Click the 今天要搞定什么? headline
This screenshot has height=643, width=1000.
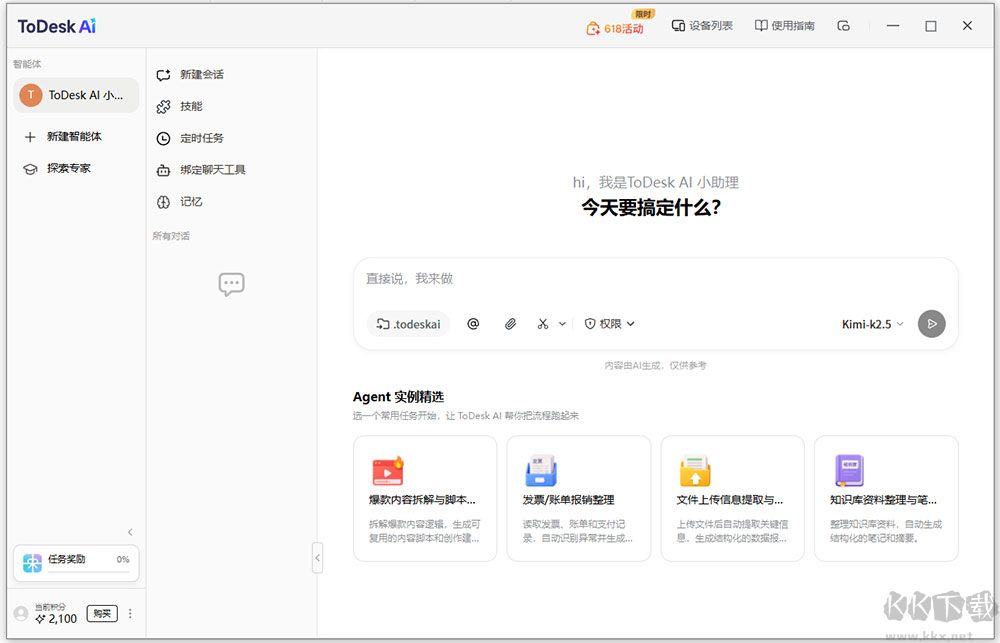651,207
